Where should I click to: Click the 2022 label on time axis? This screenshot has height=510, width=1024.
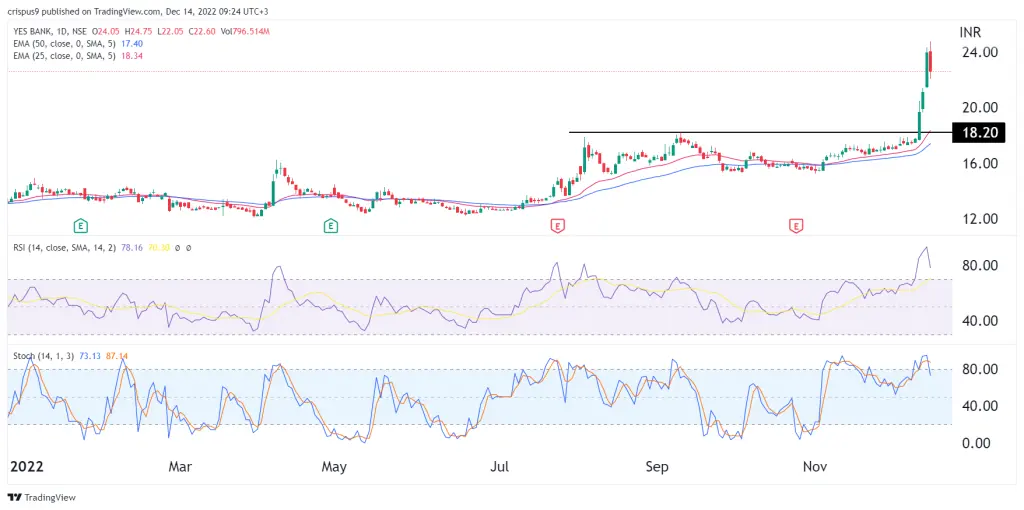(27, 468)
